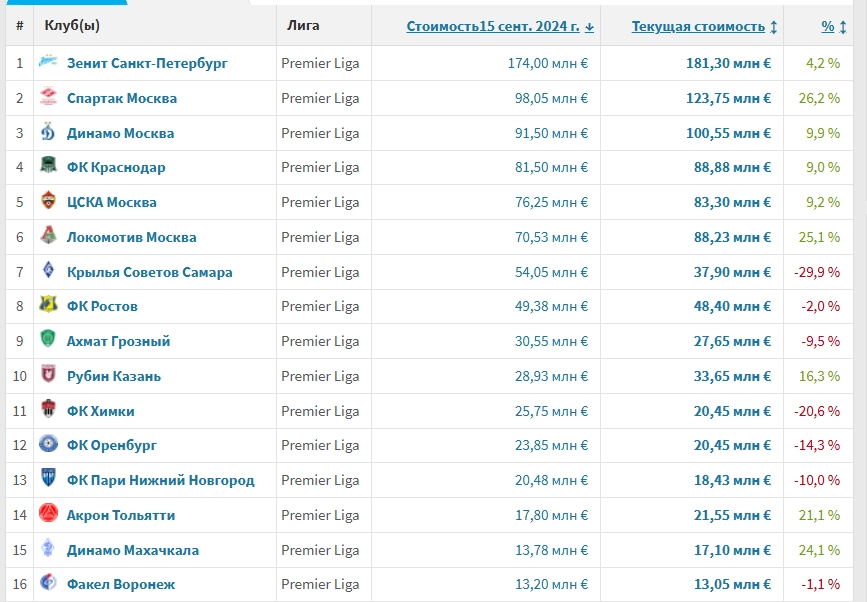The width and height of the screenshot is (867, 602).
Task: Open Акрон Тольятти club link
Action: coord(121,515)
